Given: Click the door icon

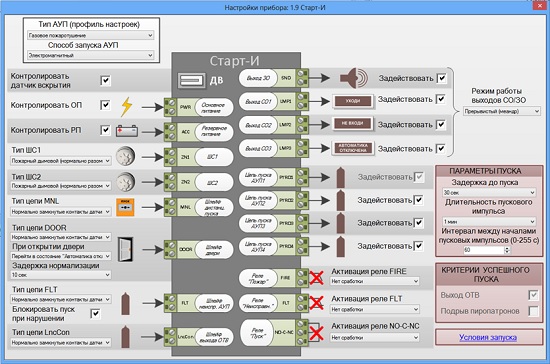Looking at the screenshot, I should pyautogui.click(x=126, y=249).
